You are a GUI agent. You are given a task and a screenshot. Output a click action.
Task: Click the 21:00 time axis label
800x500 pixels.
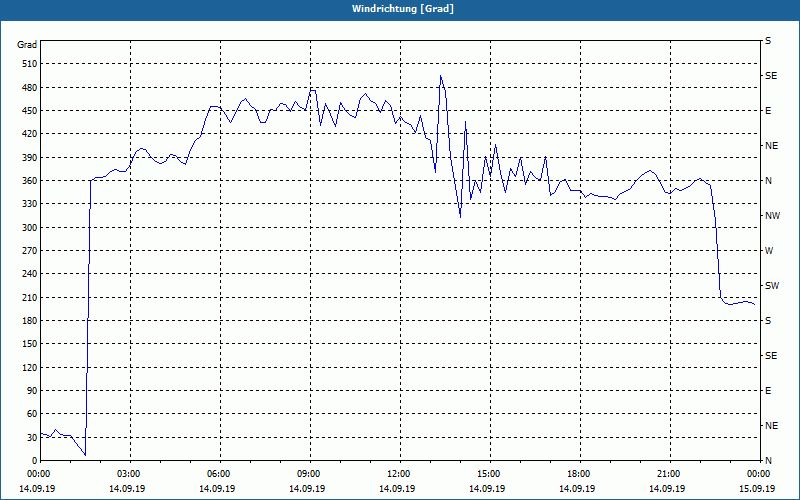[x=667, y=474]
